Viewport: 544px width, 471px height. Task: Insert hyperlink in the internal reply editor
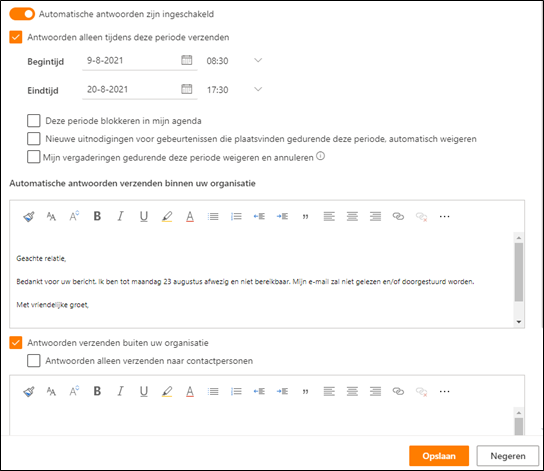pos(398,216)
